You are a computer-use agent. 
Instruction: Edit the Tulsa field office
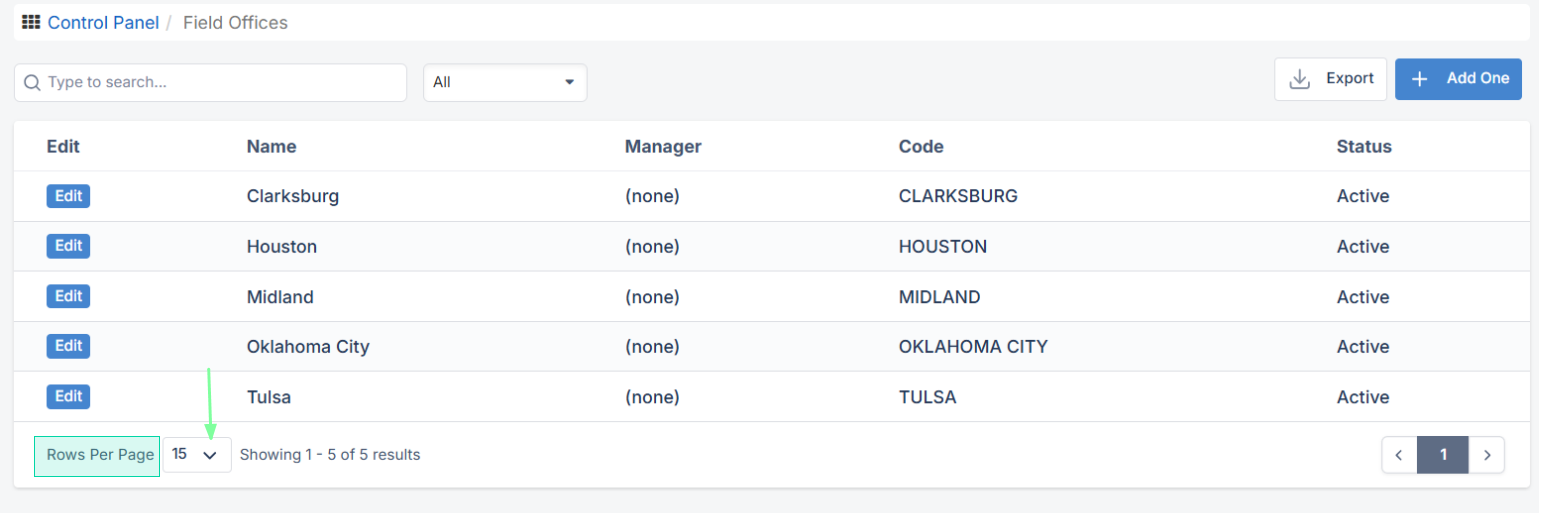(68, 396)
